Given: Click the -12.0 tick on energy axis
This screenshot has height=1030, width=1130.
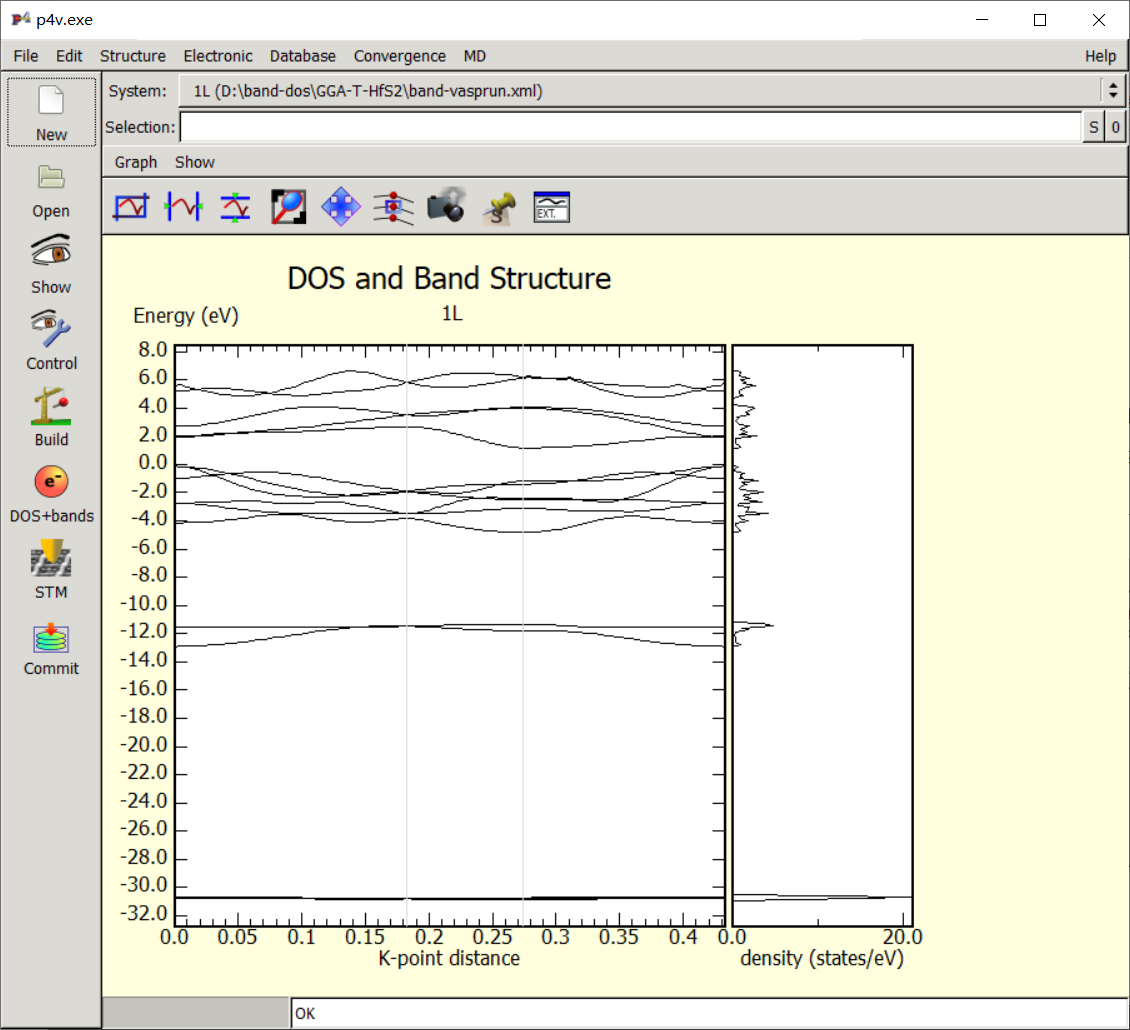Looking at the screenshot, I should [143, 631].
